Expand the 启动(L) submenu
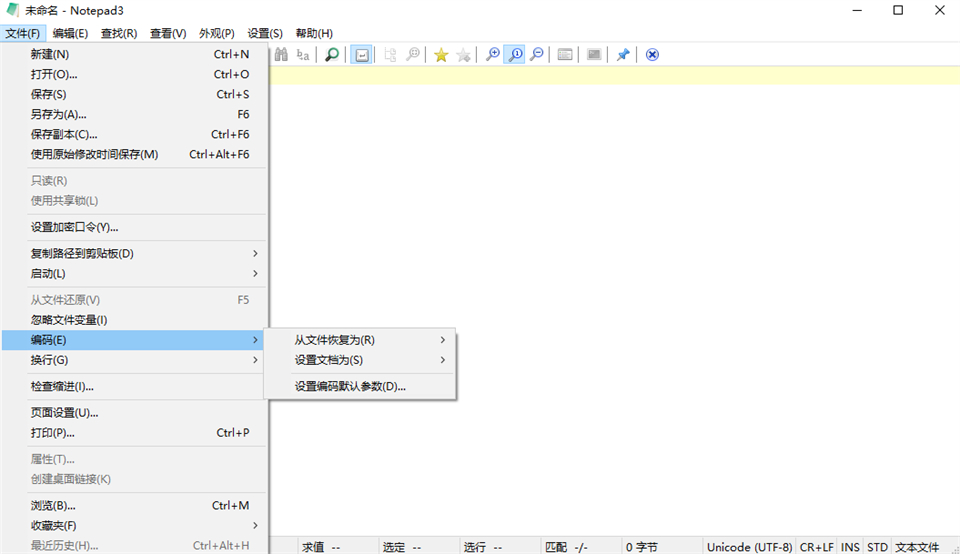The image size is (960, 554). (x=135, y=274)
